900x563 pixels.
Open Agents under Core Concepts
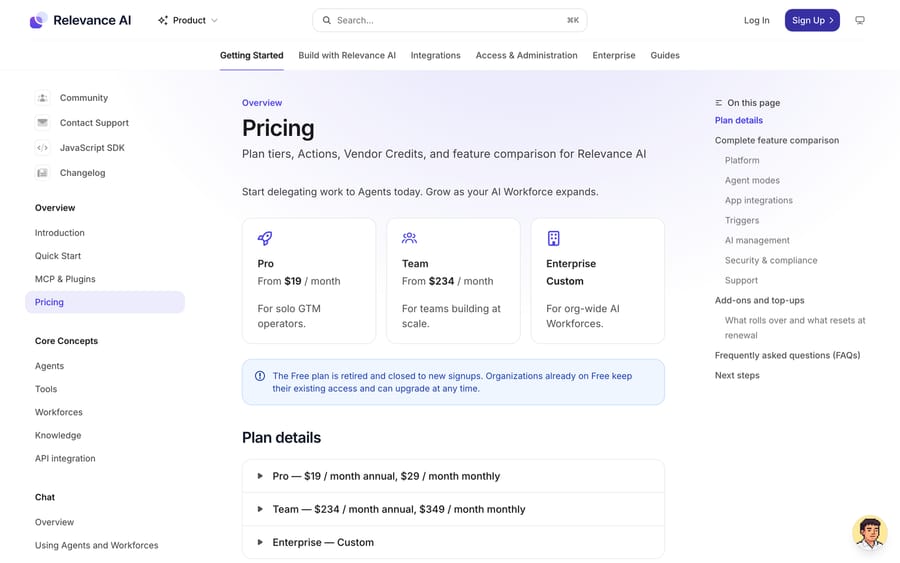coord(49,366)
